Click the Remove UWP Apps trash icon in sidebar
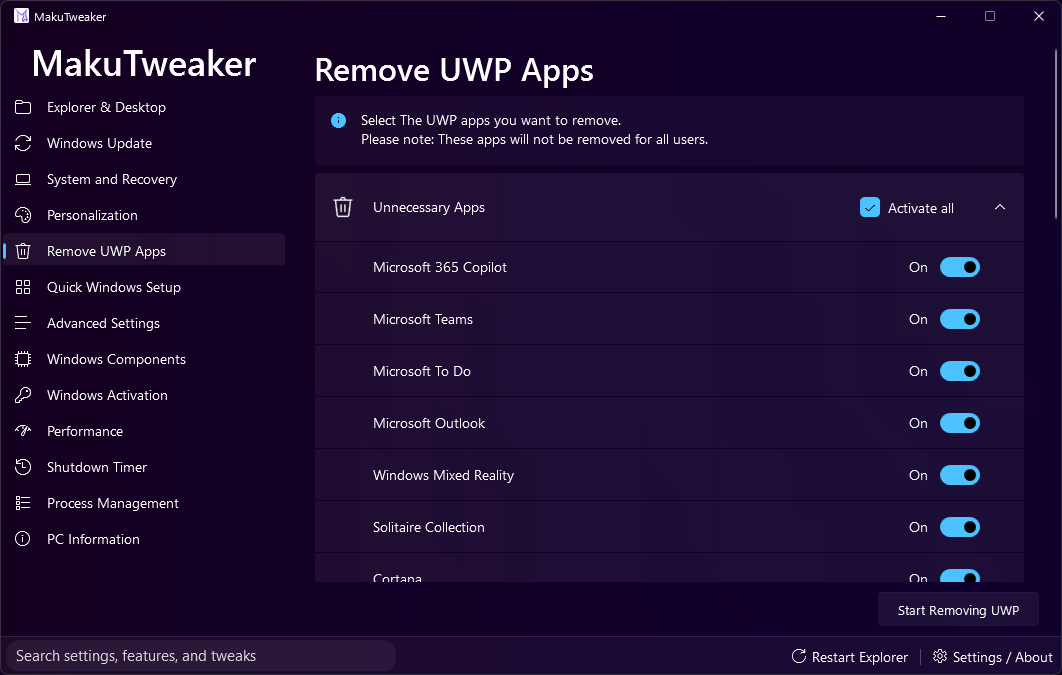 (23, 251)
